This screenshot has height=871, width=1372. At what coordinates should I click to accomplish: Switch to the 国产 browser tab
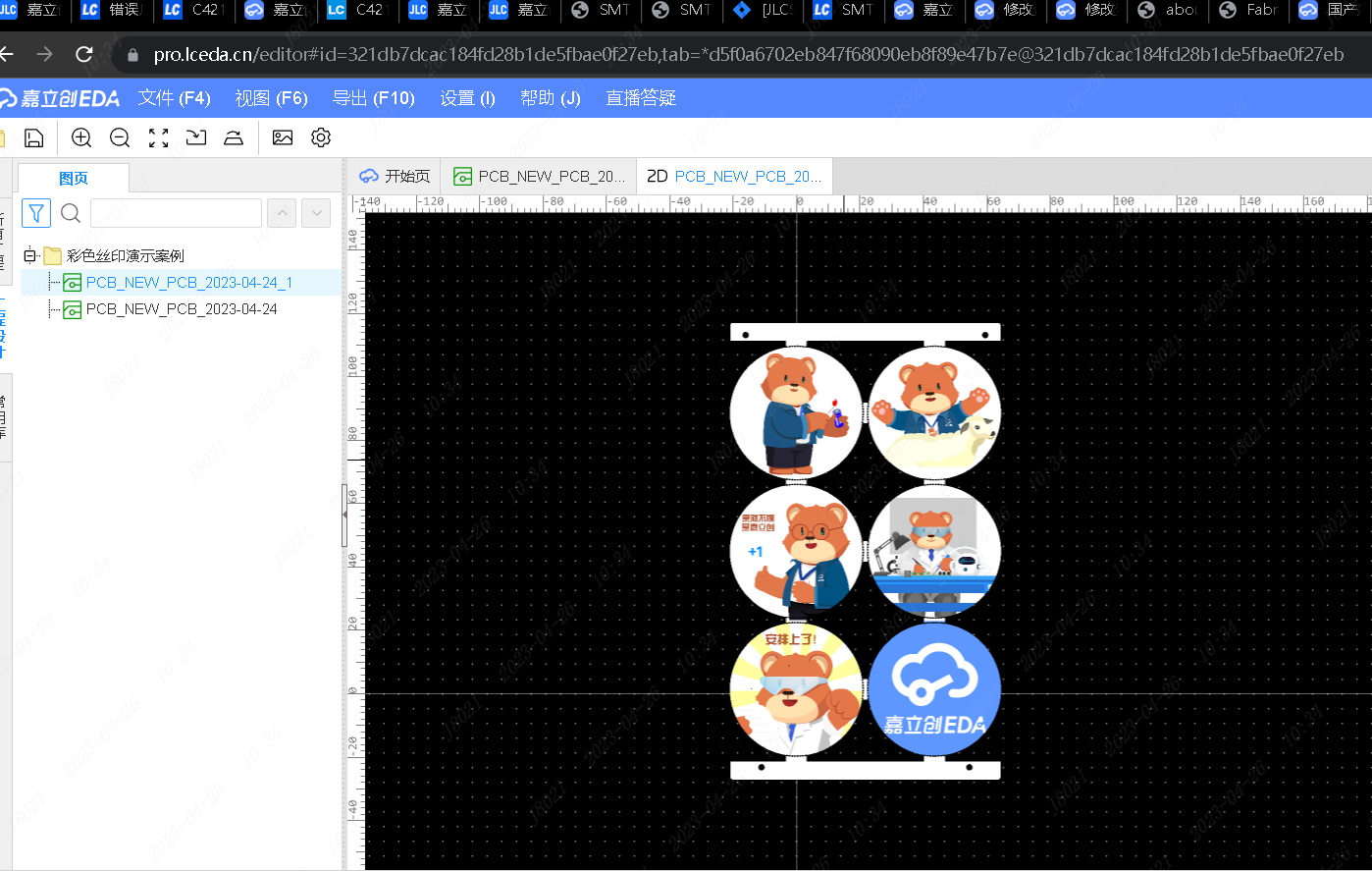(x=1332, y=10)
